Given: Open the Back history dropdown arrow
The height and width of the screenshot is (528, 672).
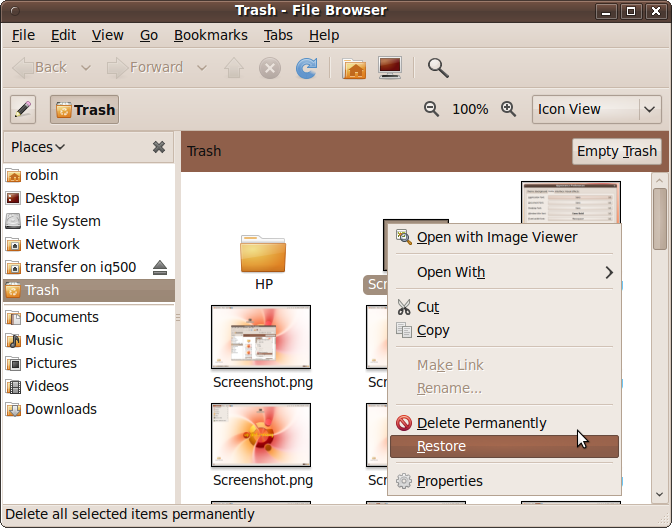Looking at the screenshot, I should [x=86, y=68].
